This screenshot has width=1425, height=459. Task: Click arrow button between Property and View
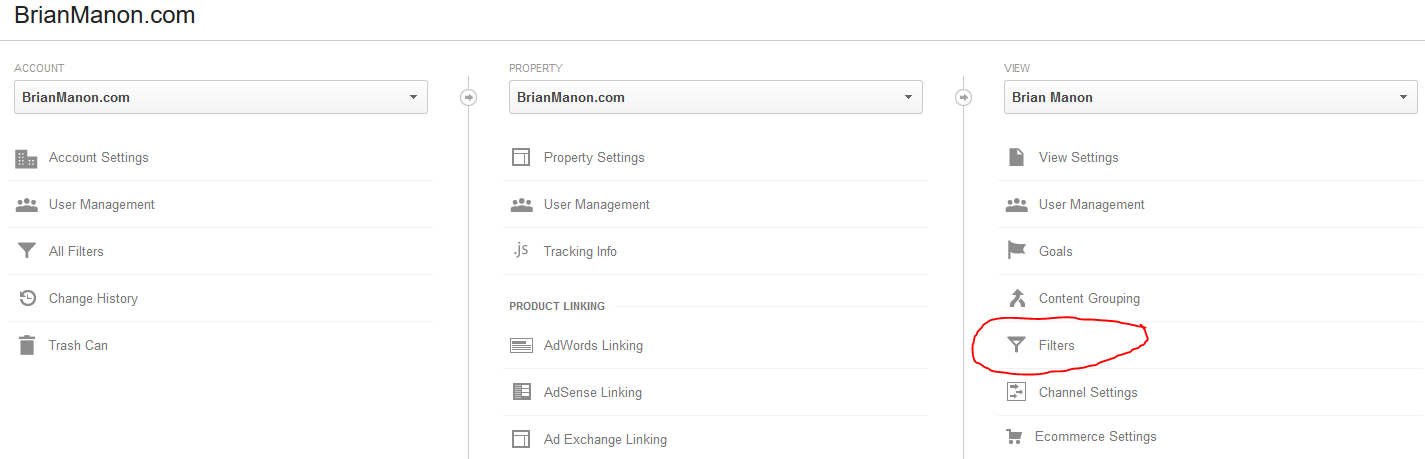pos(964,98)
